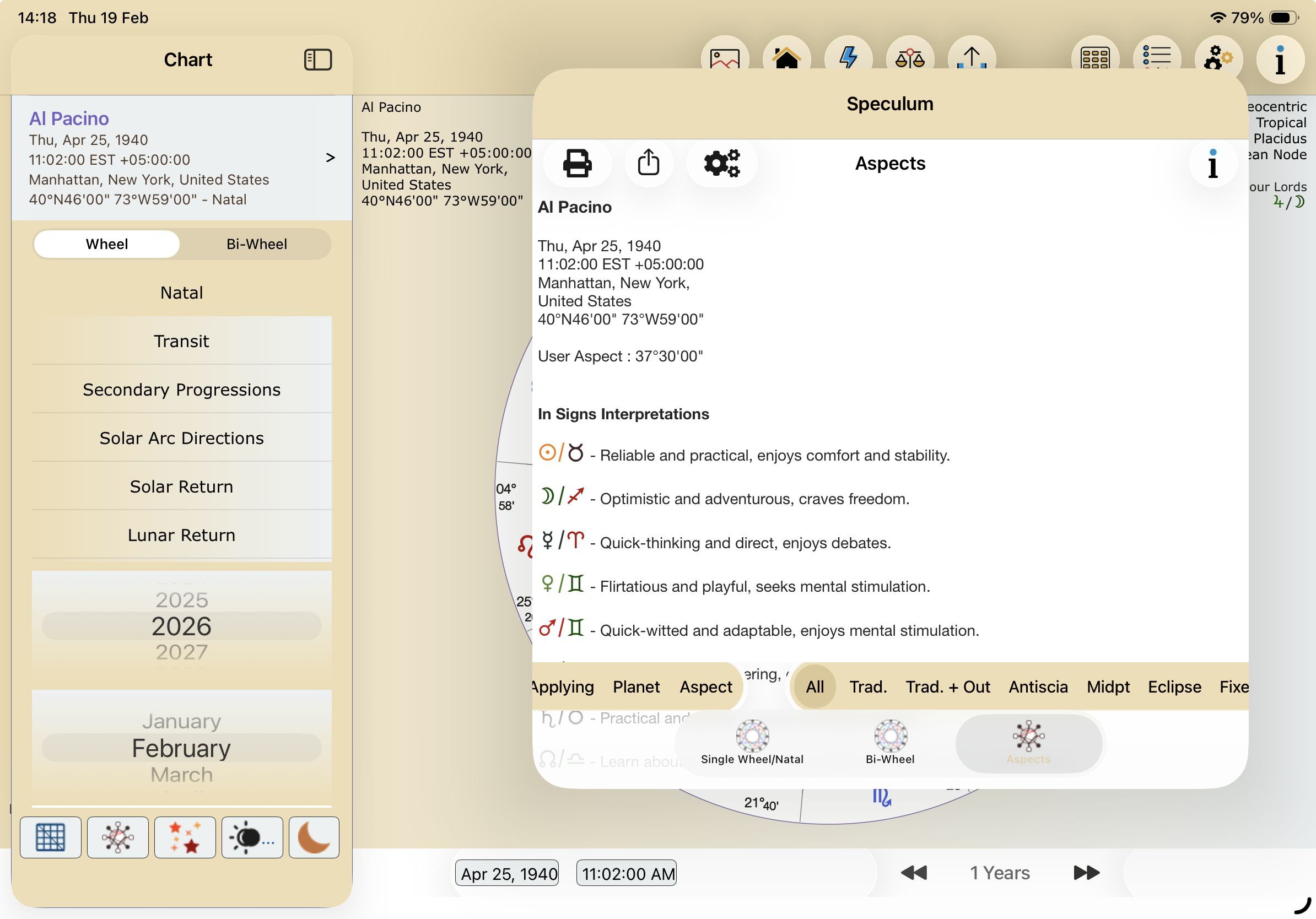Step forward one year
Viewport: 1316px width, 919px height.
pos(1086,873)
